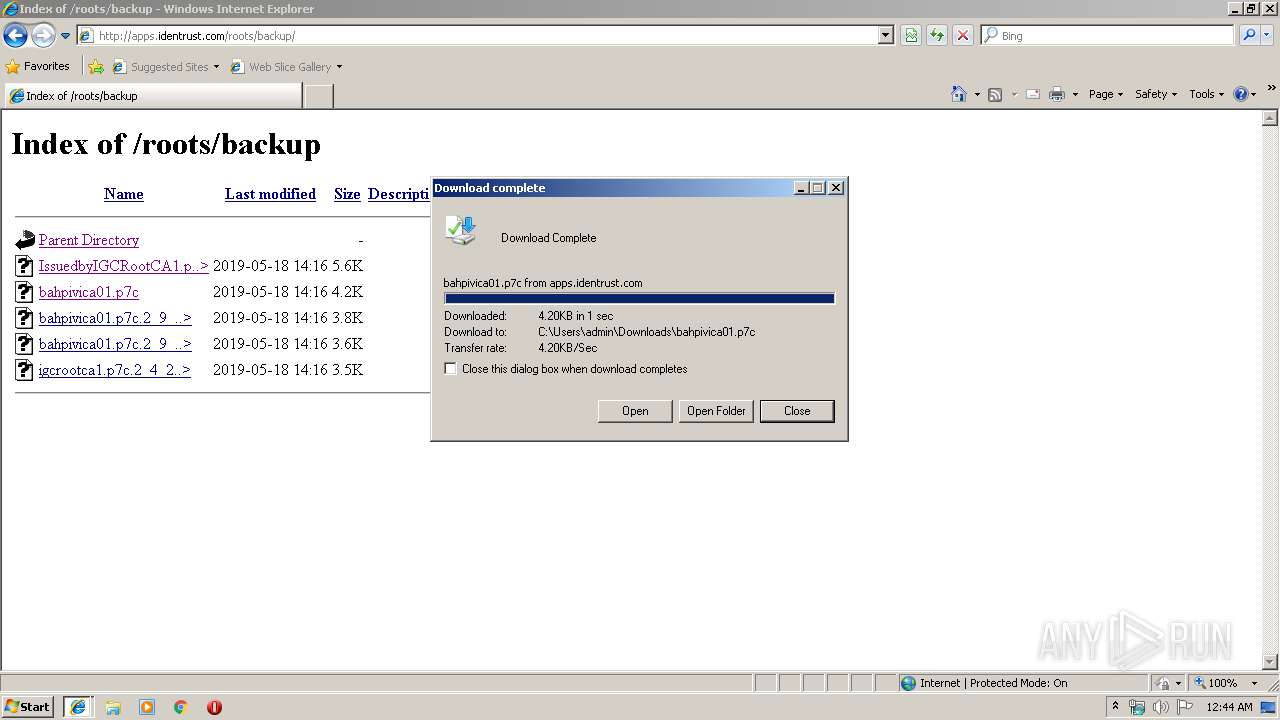This screenshot has width=1280, height=720.
Task: Click Read Mail envelope icon
Action: point(1033,94)
